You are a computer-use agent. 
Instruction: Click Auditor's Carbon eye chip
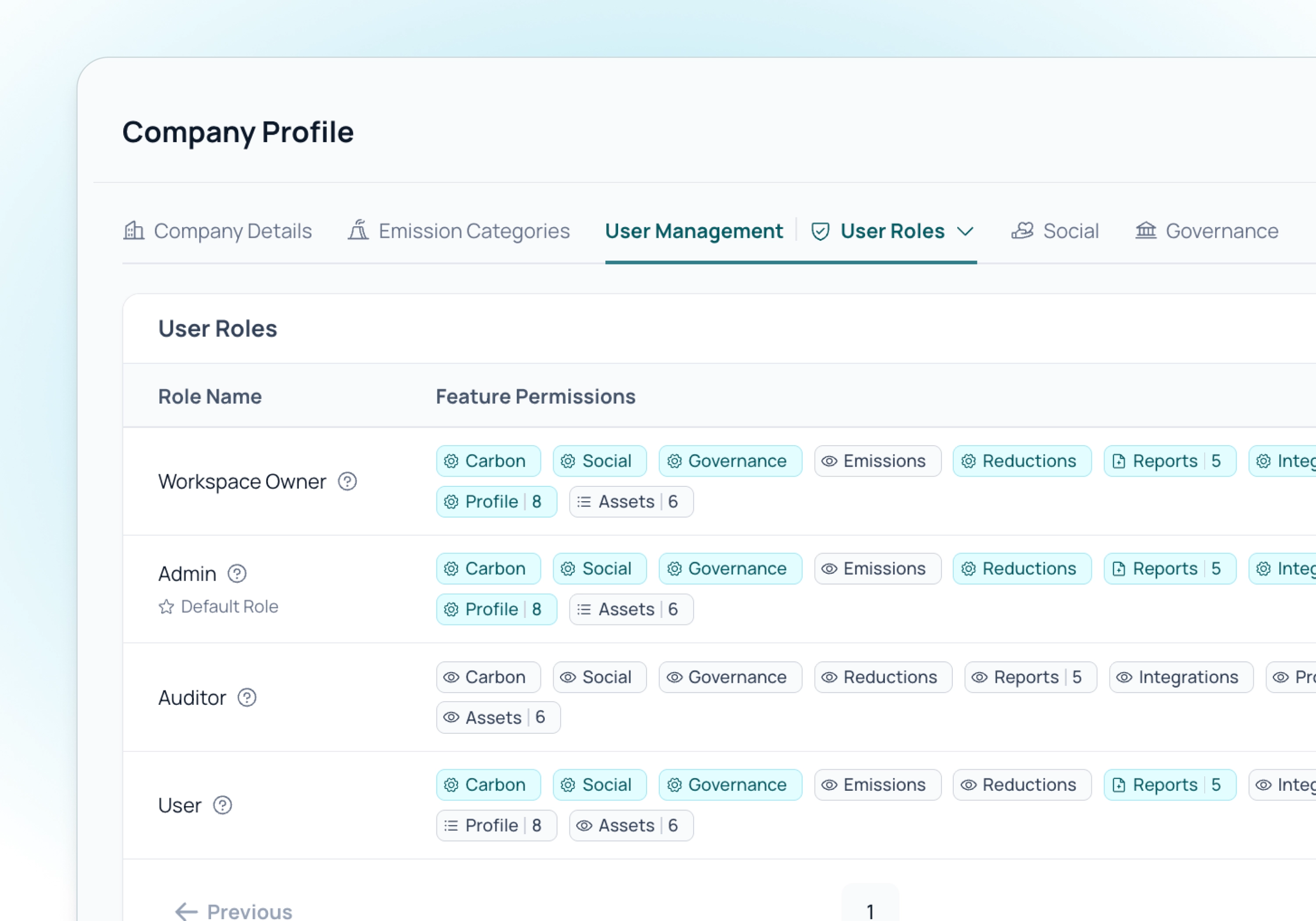coord(488,678)
